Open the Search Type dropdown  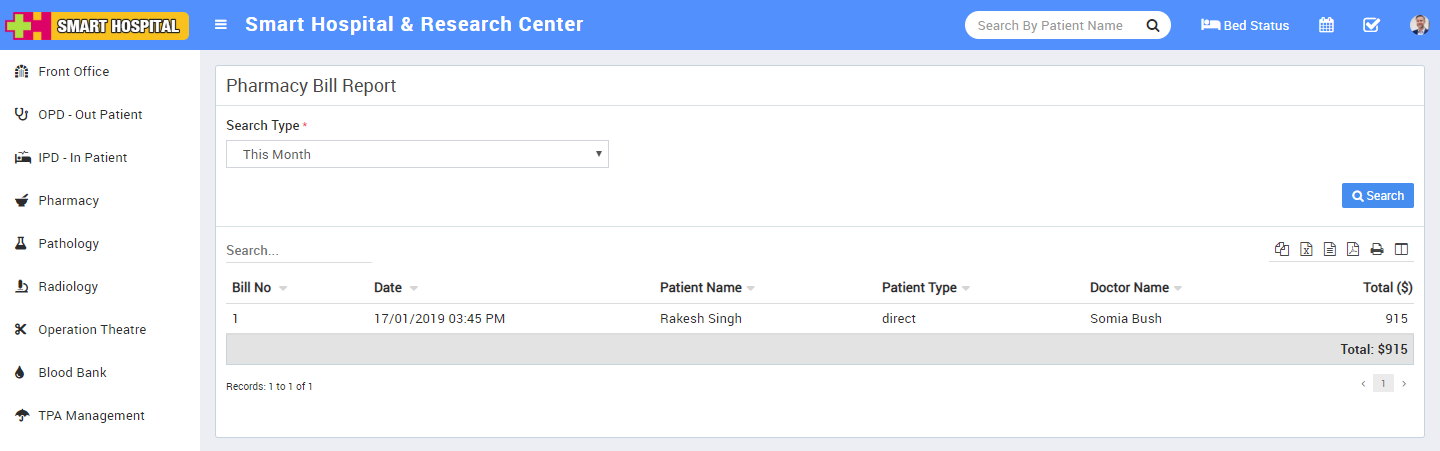(417, 154)
